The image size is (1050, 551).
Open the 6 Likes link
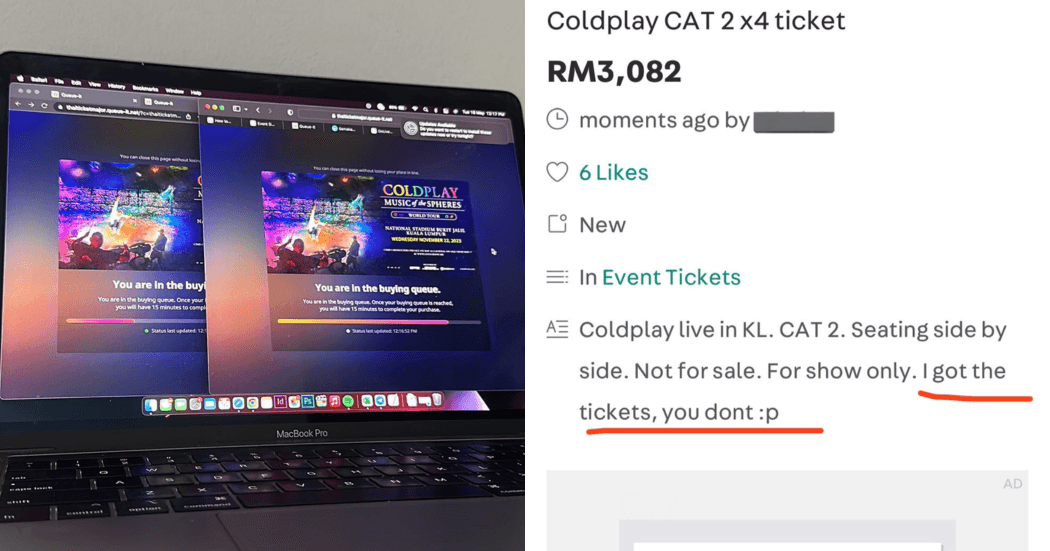pyautogui.click(x=613, y=173)
